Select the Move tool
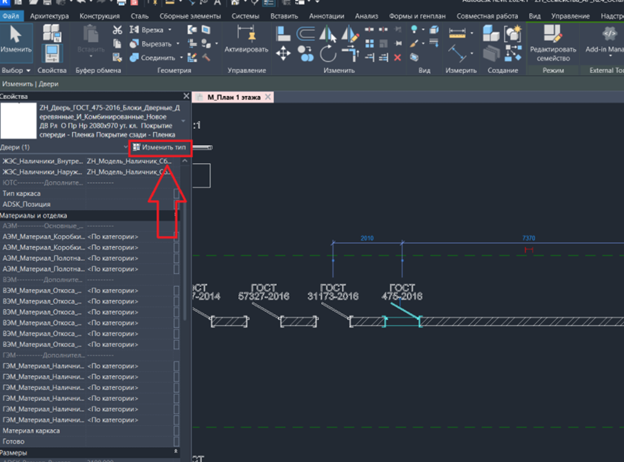This screenshot has width=624, height=462. coord(283,53)
